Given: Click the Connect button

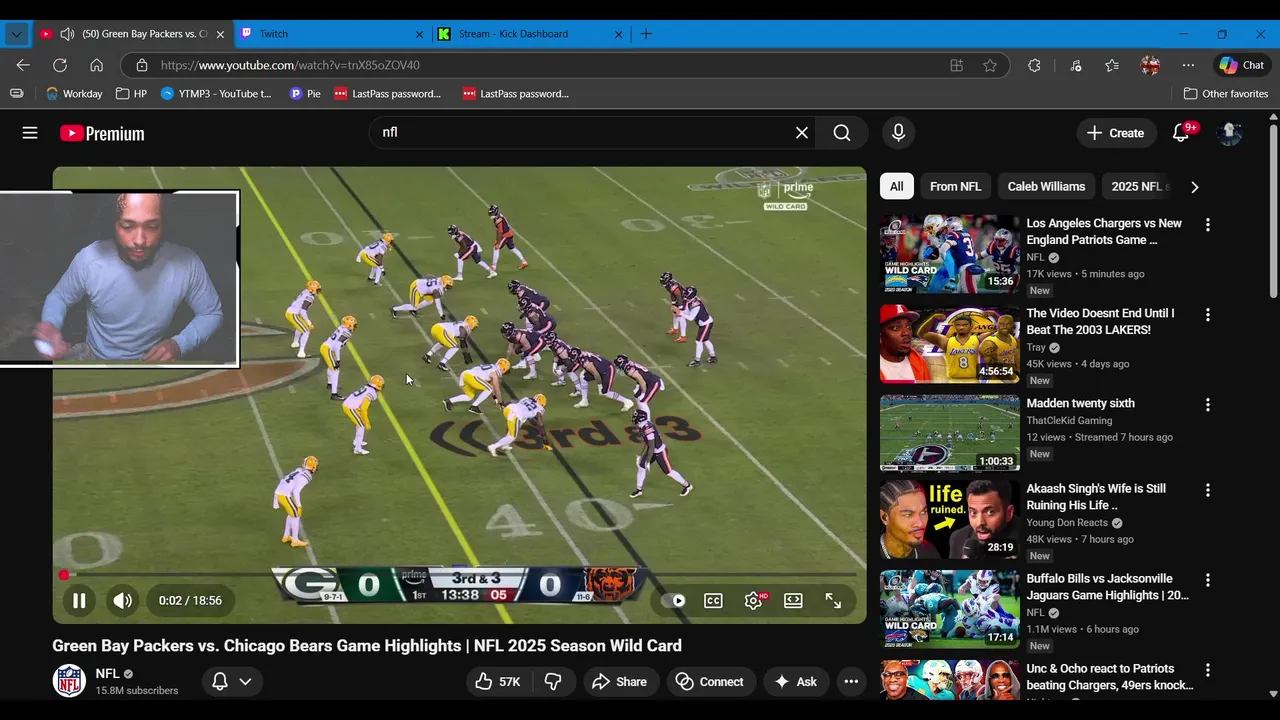Looking at the screenshot, I should tap(710, 682).
